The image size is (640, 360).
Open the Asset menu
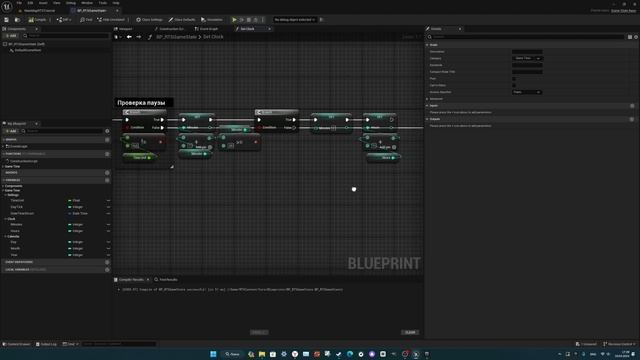click(43, 3)
